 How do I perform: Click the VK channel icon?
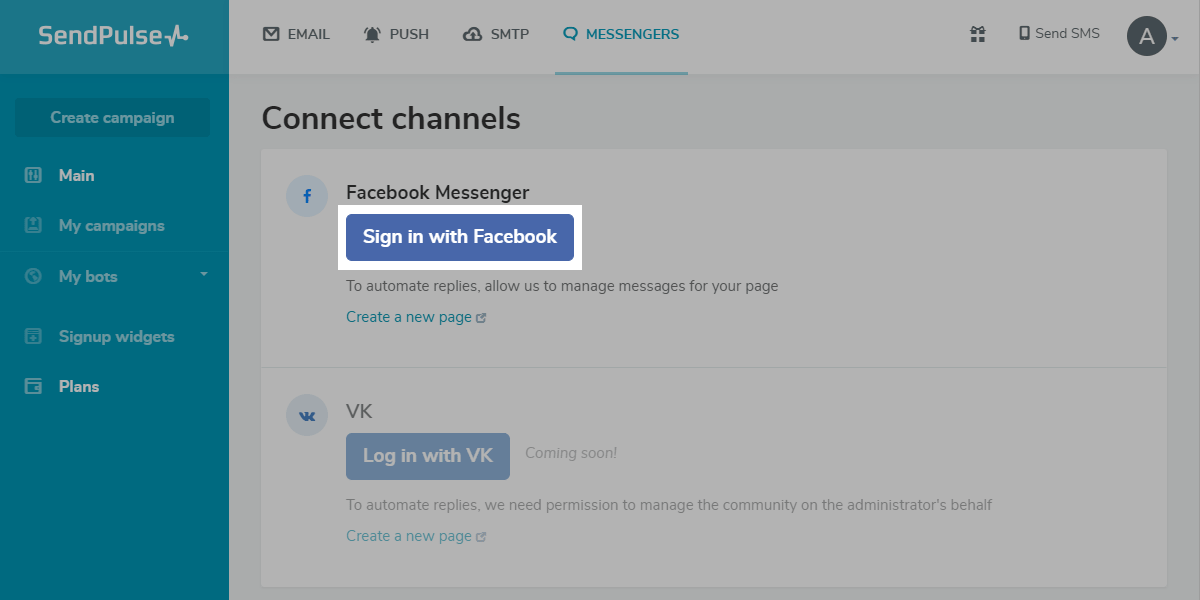[x=307, y=415]
